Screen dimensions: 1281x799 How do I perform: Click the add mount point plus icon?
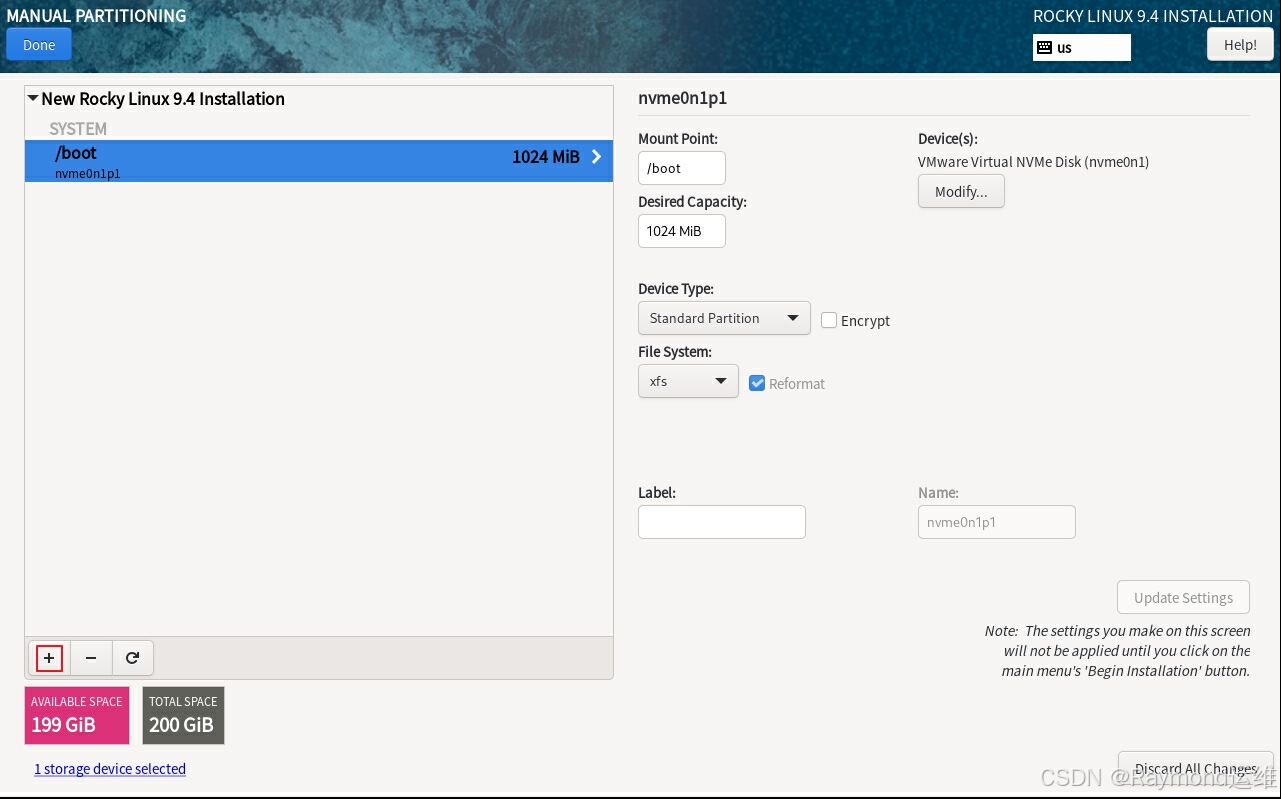coord(49,658)
